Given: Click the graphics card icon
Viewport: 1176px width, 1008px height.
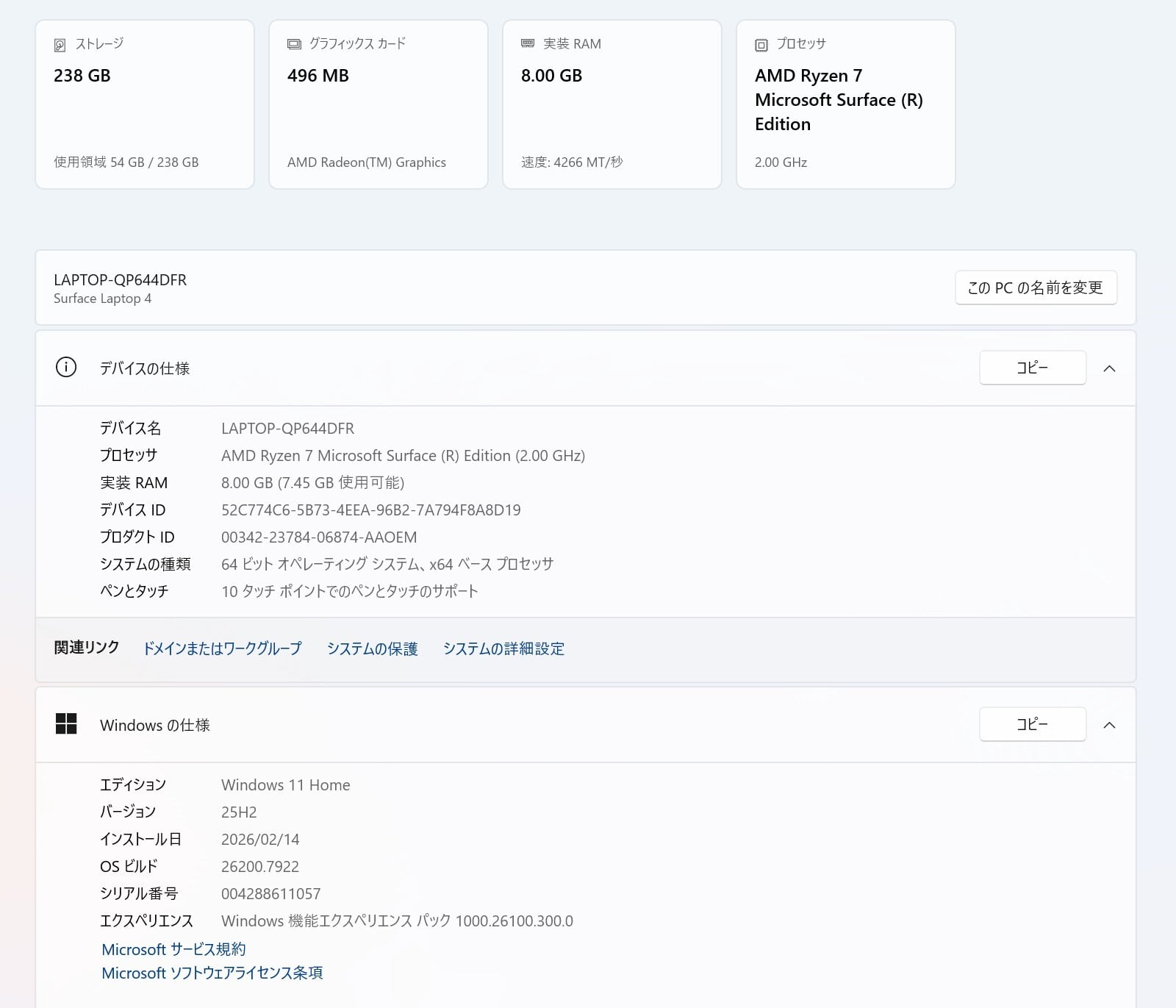Looking at the screenshot, I should point(294,44).
